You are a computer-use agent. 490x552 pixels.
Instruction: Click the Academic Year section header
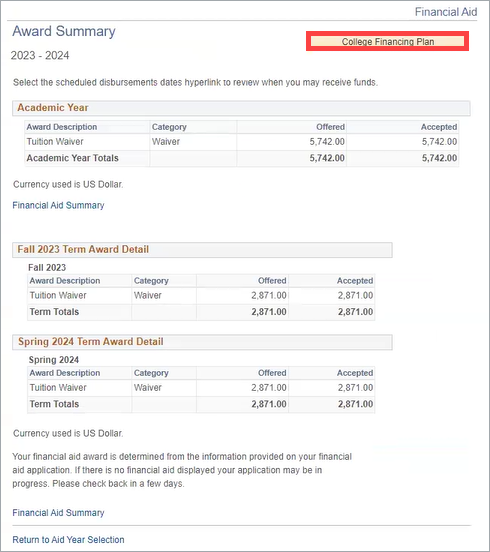coord(241,108)
